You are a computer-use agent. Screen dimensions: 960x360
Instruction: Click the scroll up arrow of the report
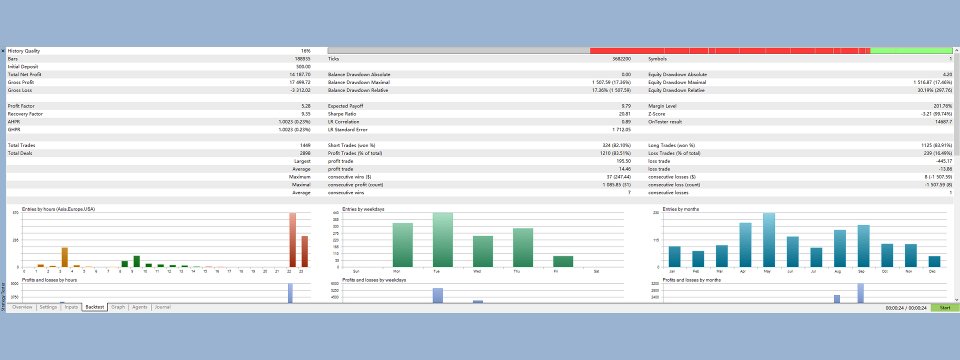tap(956, 50)
